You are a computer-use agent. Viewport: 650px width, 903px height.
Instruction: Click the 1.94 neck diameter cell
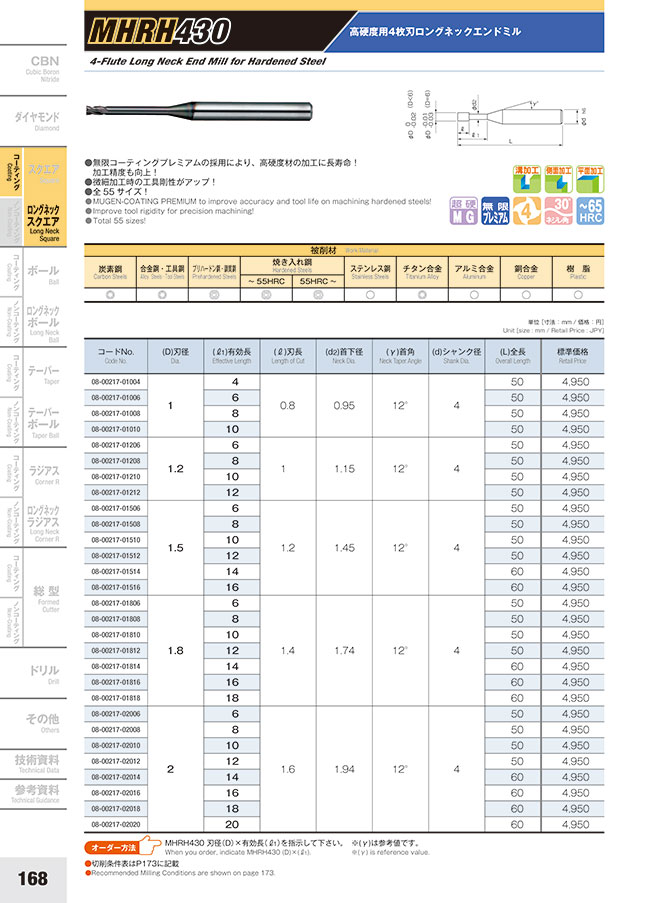344,769
